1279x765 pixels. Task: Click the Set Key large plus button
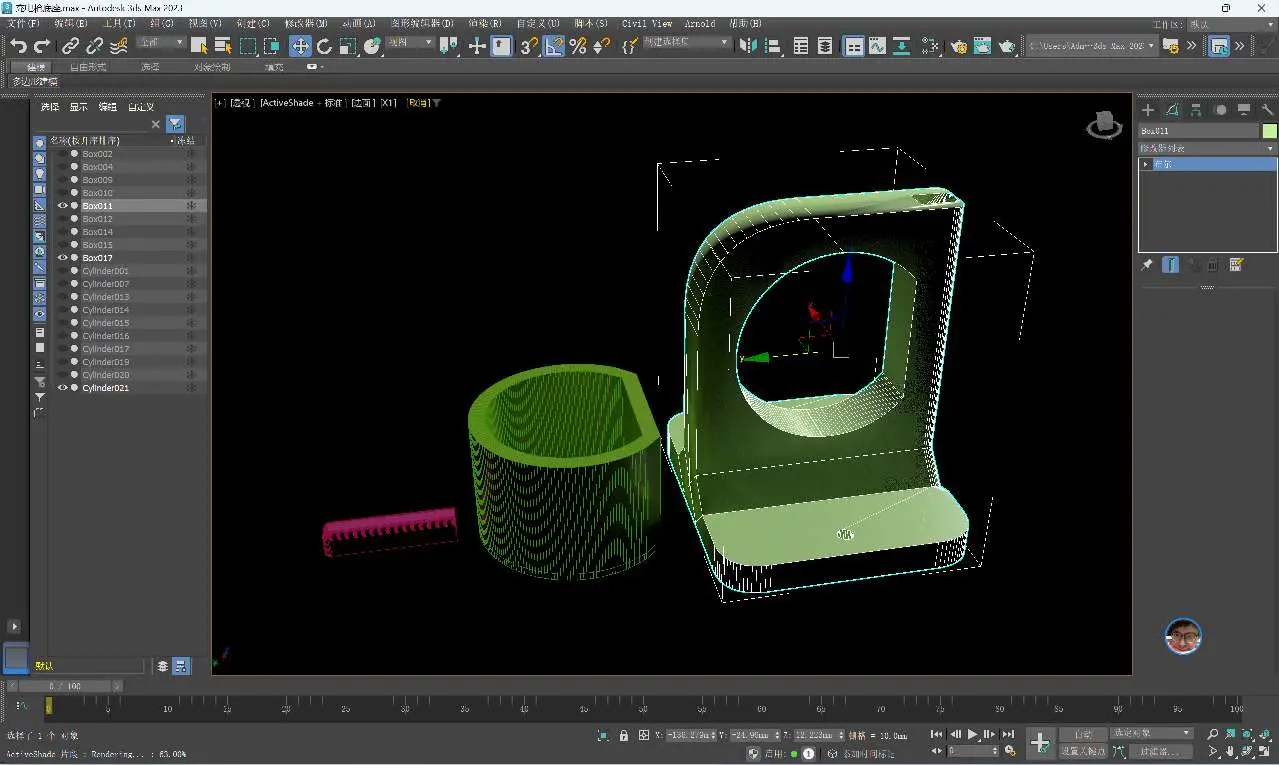click(x=1040, y=743)
